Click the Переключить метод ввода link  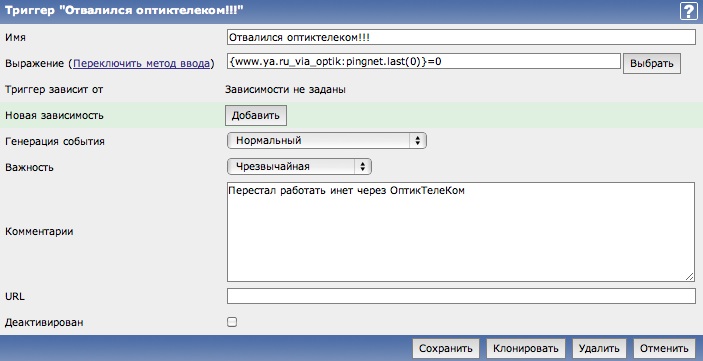point(141,64)
